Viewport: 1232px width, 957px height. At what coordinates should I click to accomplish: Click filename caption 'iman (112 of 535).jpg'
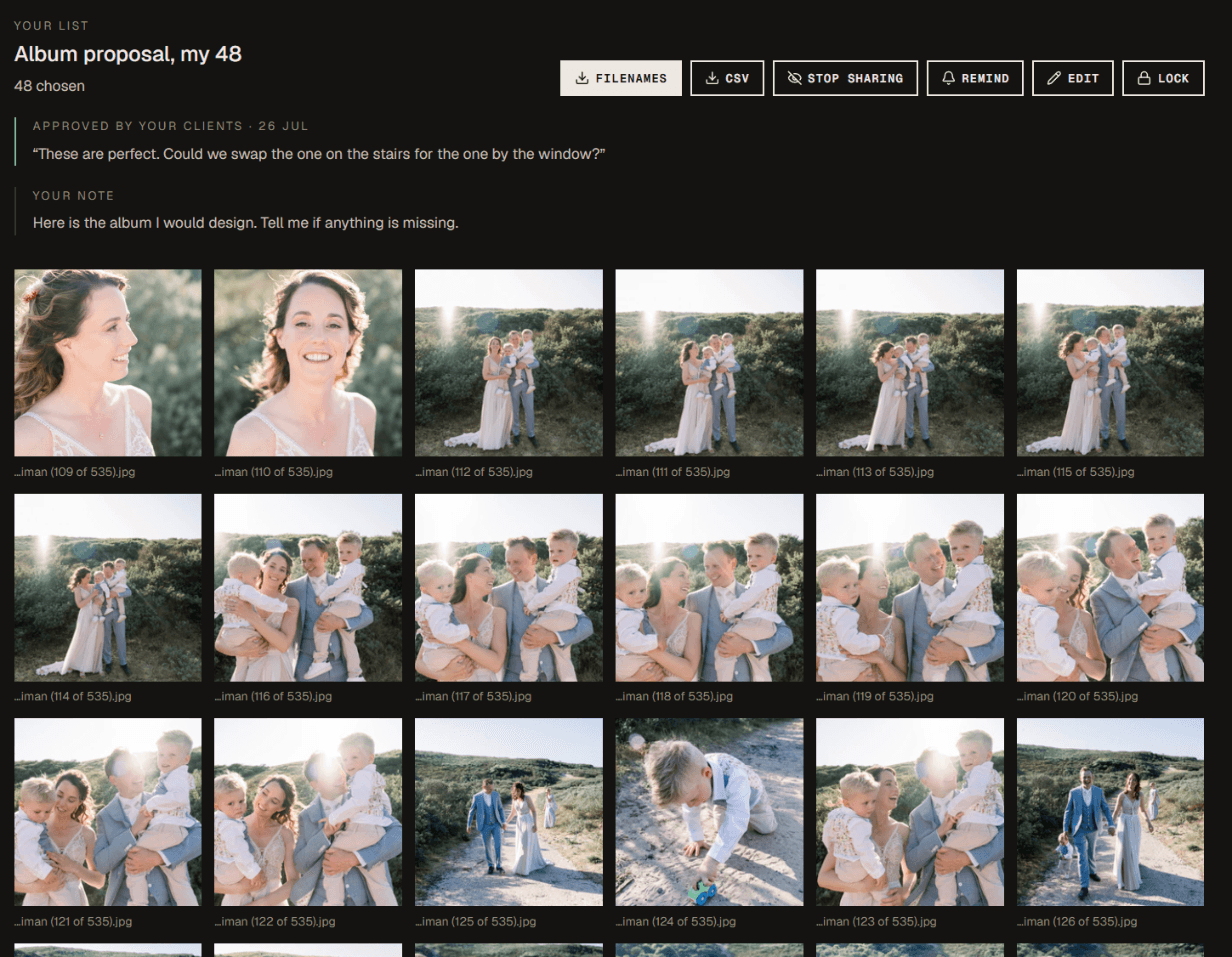474,472
